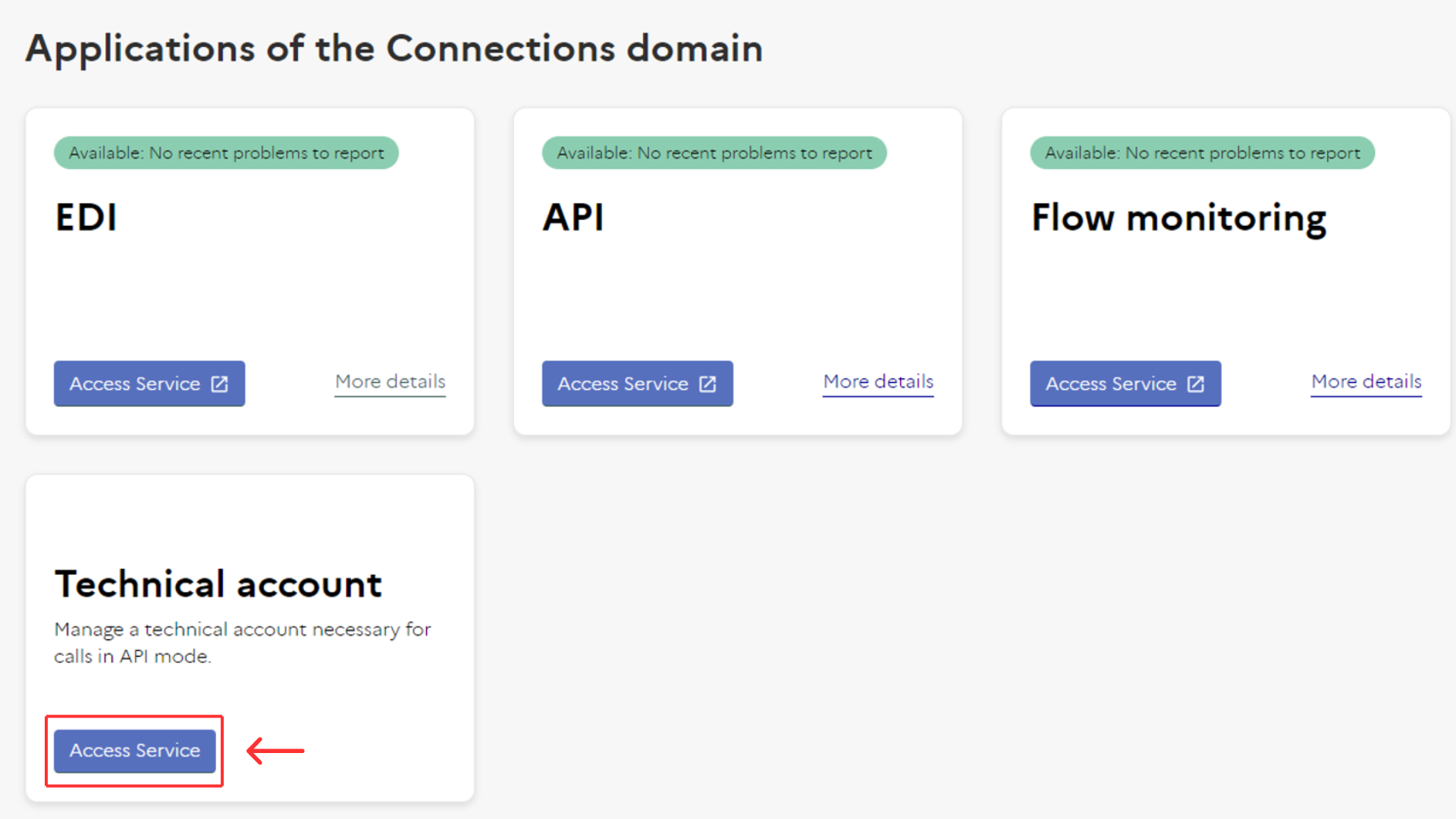Viewport: 1456px width, 819px height.
Task: Click red arrow pointing at Access Service
Action: 275,751
